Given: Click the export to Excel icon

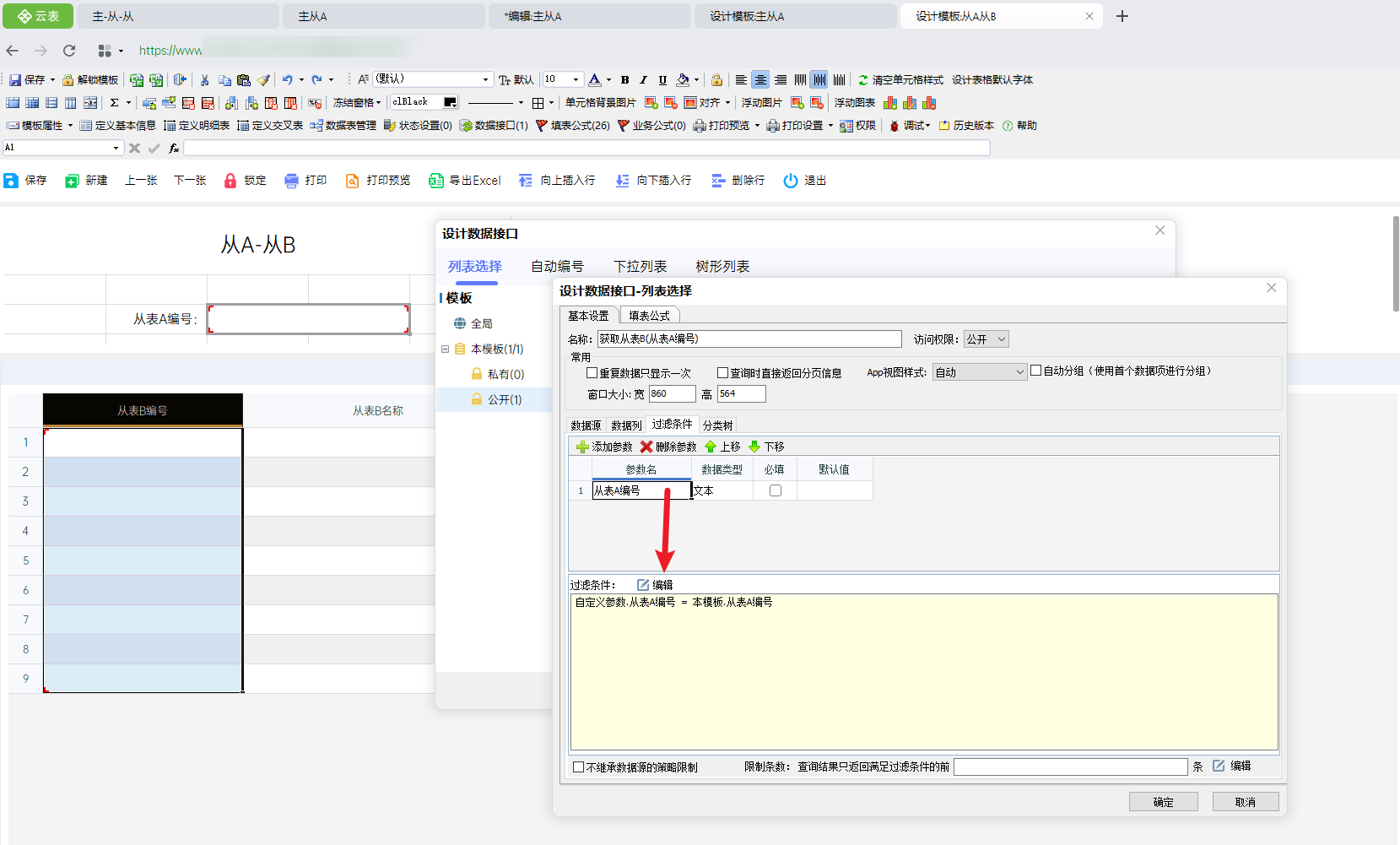Looking at the screenshot, I should point(436,181).
